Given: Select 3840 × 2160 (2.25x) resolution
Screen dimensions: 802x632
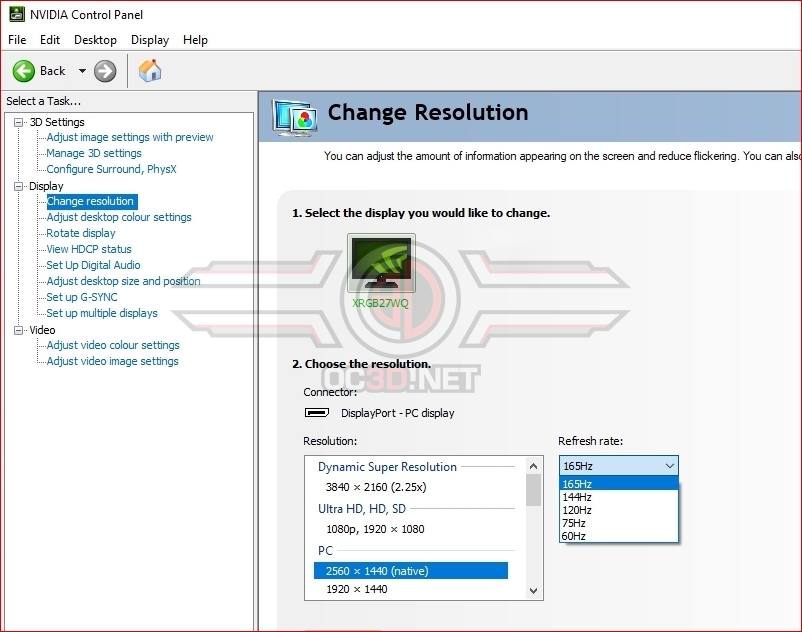Looking at the screenshot, I should (x=376, y=487).
